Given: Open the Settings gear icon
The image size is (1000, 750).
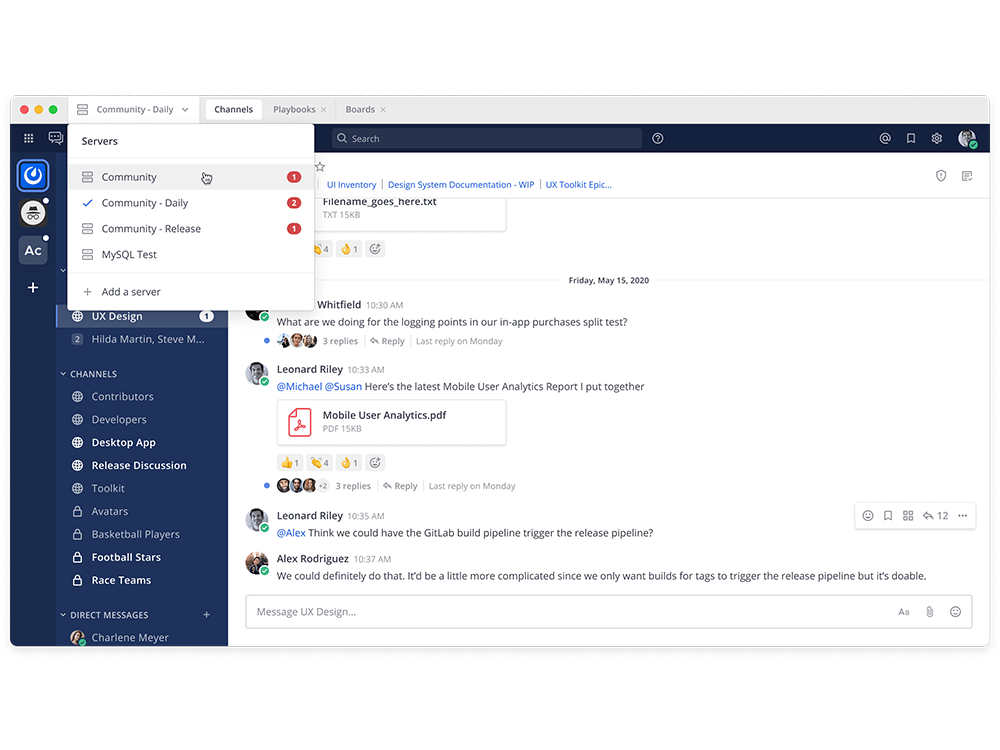Looking at the screenshot, I should point(937,139).
